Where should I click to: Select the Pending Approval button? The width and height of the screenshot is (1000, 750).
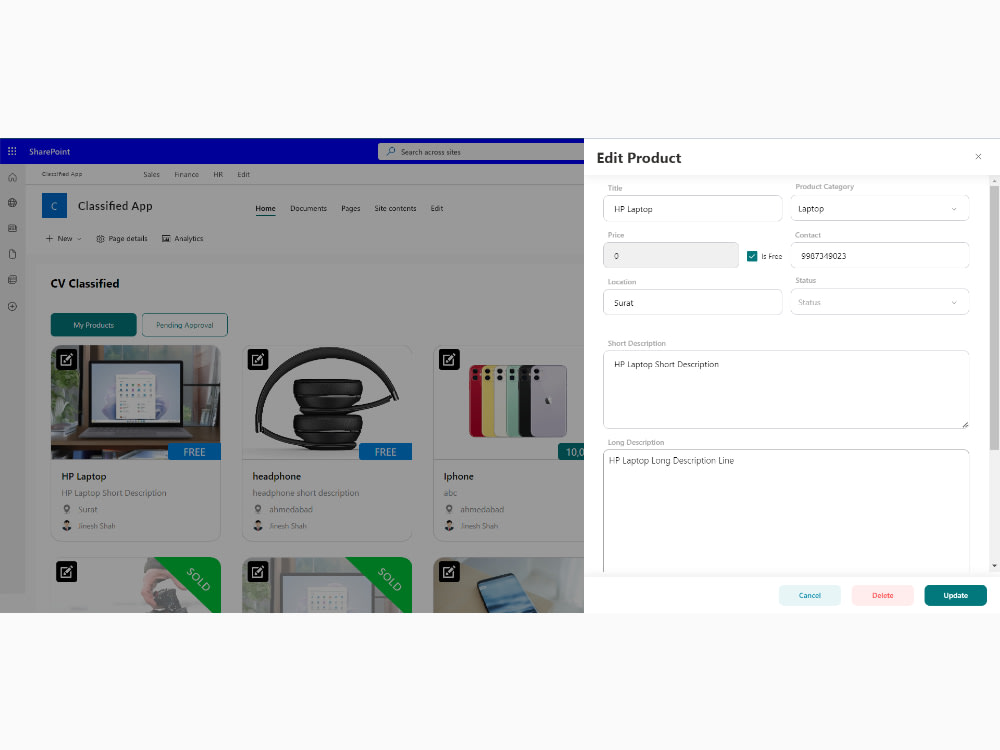[184, 324]
